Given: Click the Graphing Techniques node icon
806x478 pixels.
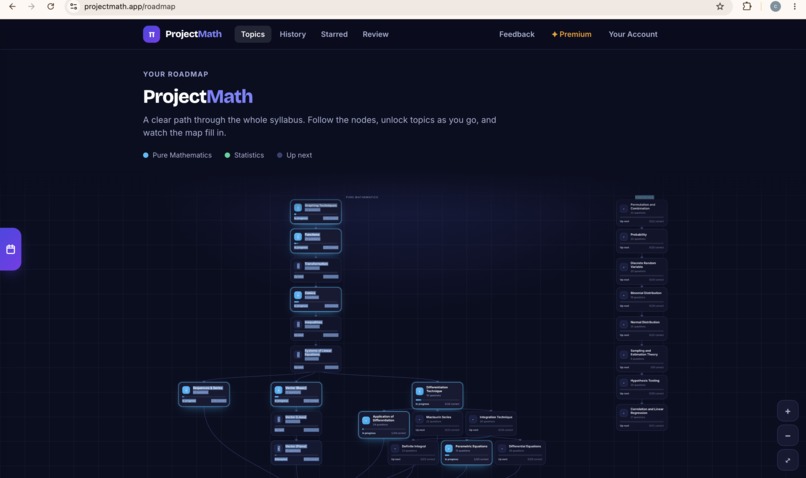Looking at the screenshot, I should point(298,208).
